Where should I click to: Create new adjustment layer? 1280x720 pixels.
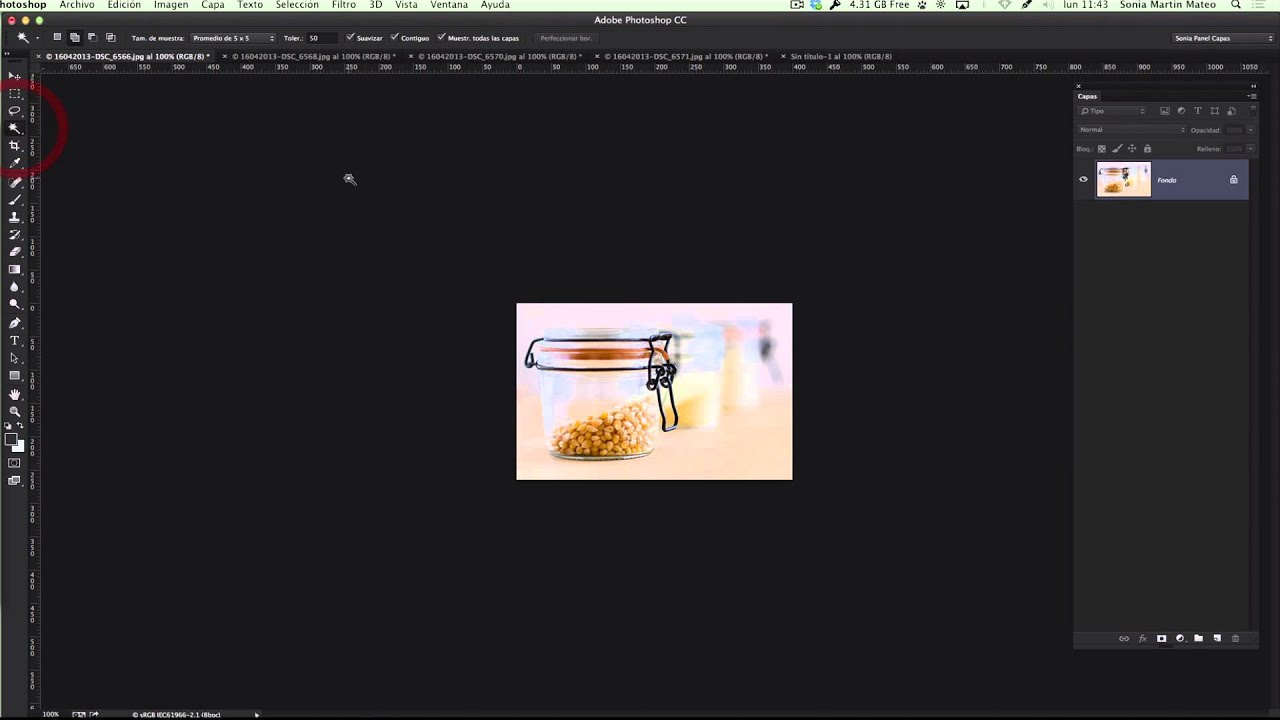coord(1180,638)
